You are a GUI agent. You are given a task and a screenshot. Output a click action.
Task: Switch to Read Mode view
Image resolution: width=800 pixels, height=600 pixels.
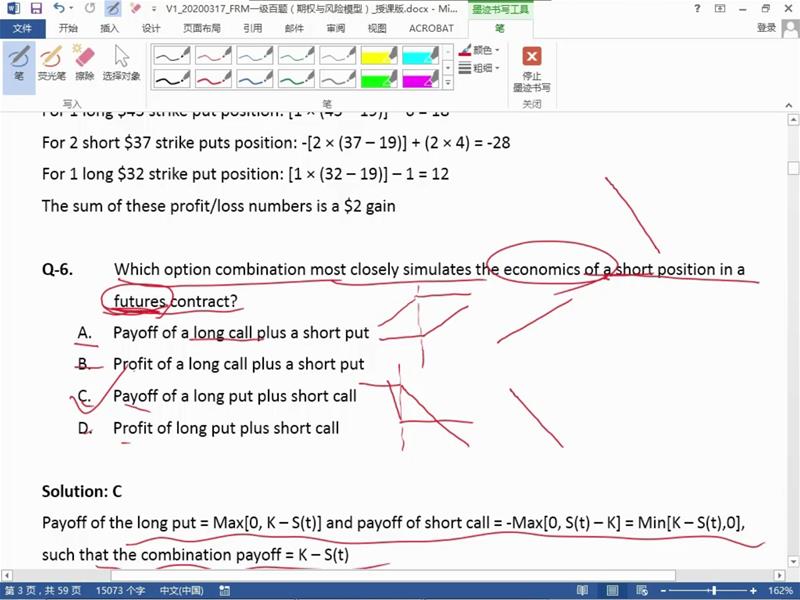point(582,591)
